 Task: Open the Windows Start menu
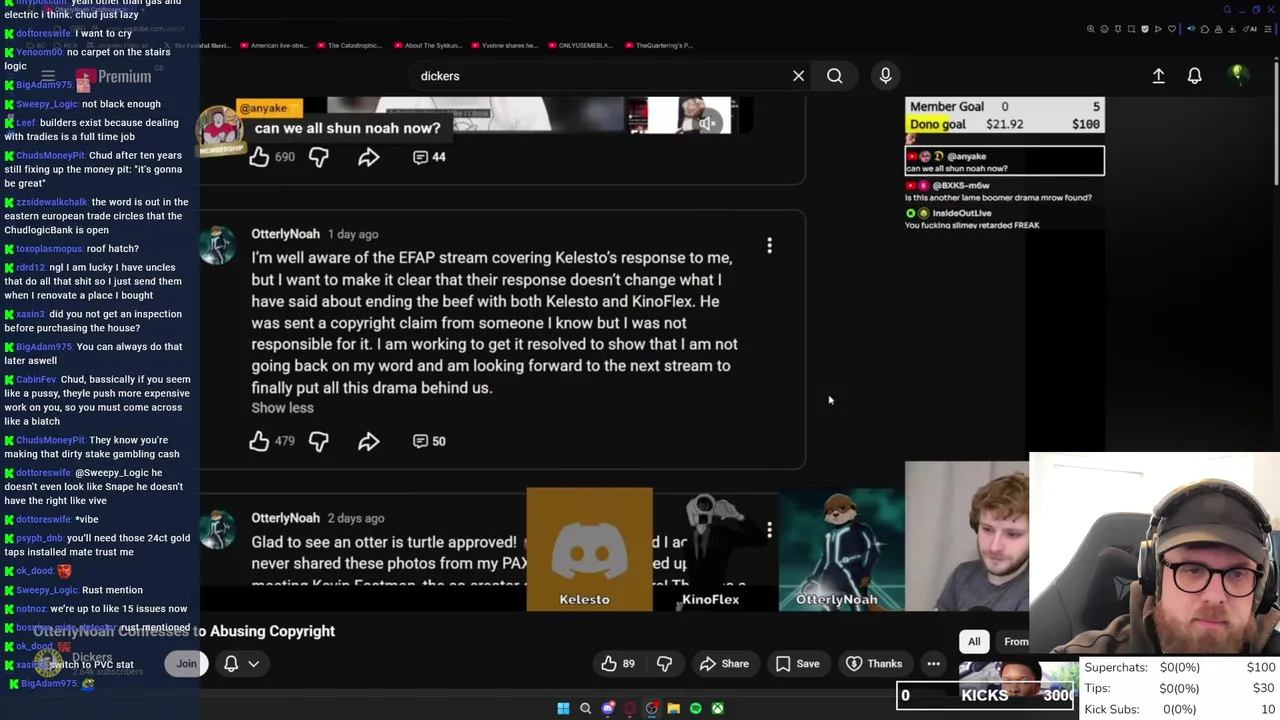563,708
